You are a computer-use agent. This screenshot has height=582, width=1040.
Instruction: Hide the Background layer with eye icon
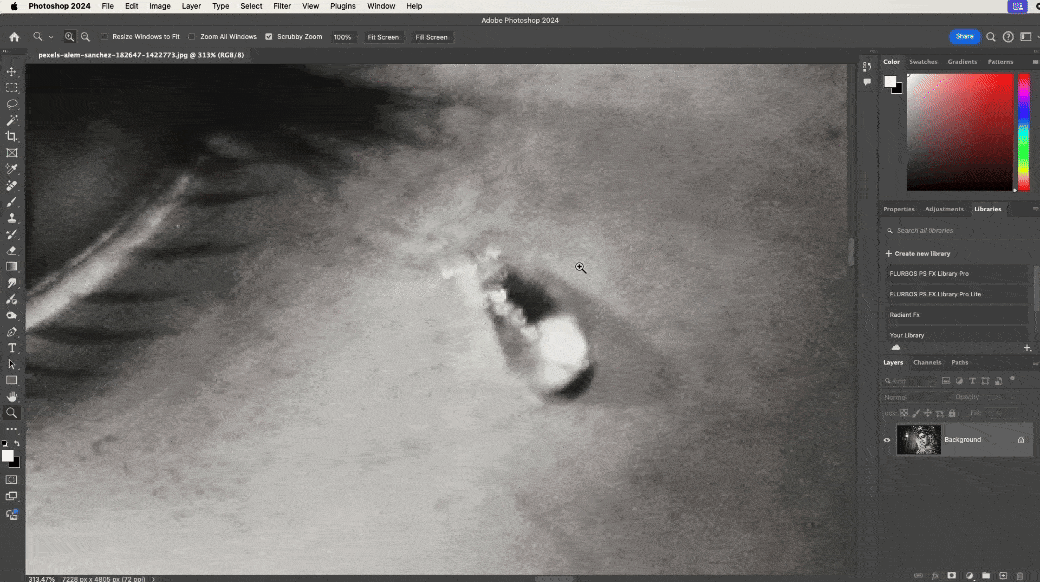[x=886, y=440]
